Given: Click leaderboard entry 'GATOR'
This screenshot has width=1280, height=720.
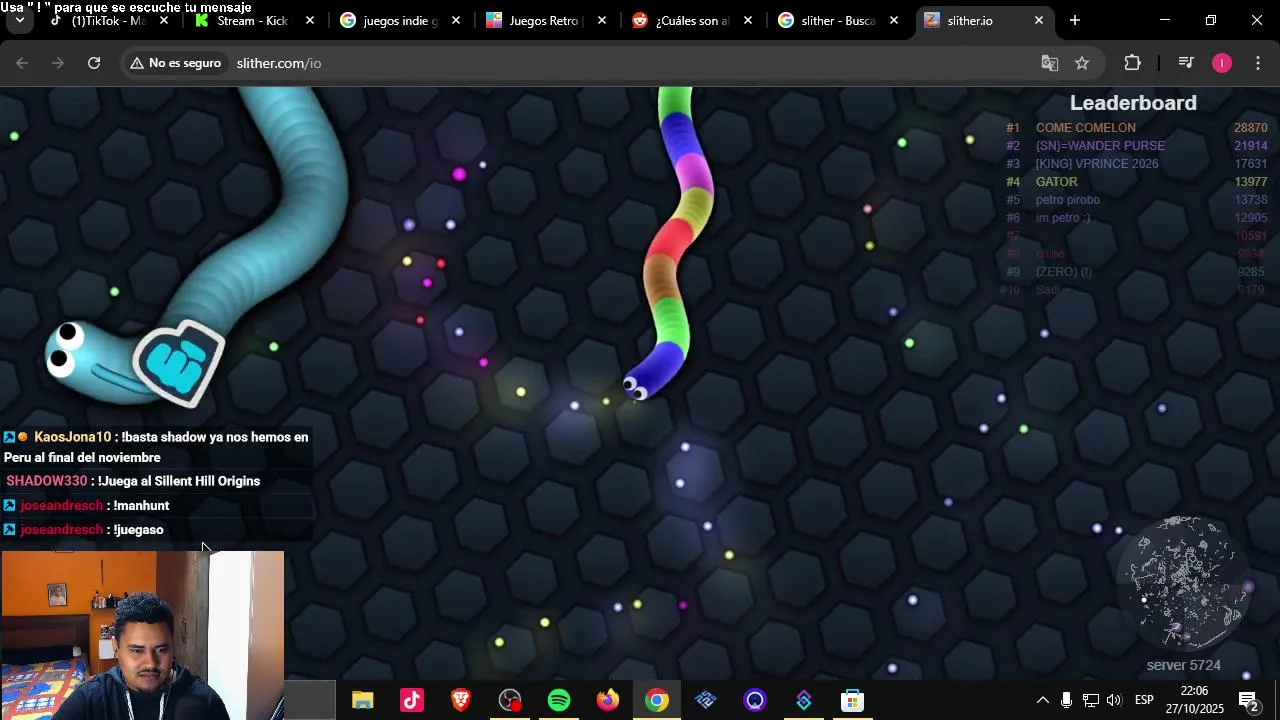Looking at the screenshot, I should [x=1057, y=182].
